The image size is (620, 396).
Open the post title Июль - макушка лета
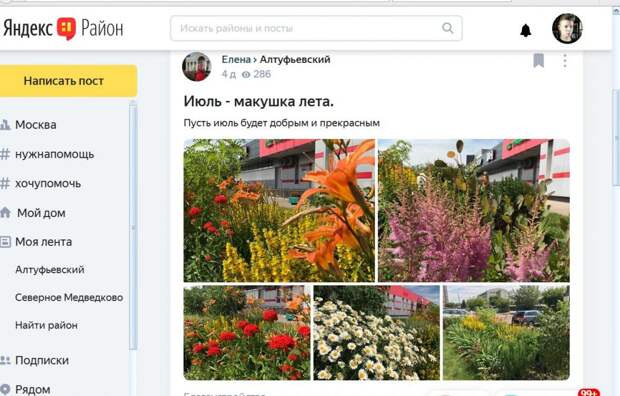[259, 102]
